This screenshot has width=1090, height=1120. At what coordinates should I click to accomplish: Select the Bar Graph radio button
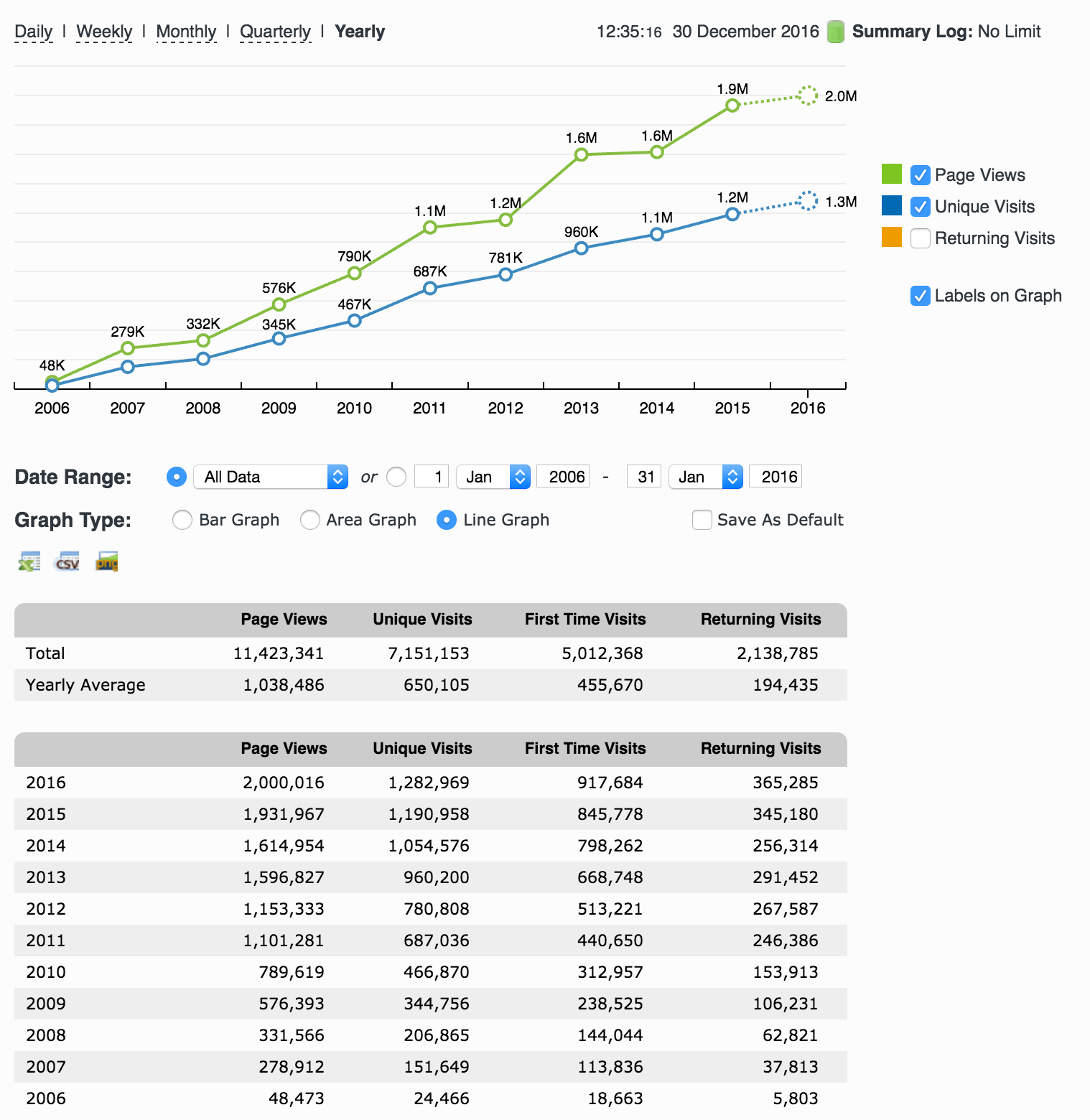point(182,520)
